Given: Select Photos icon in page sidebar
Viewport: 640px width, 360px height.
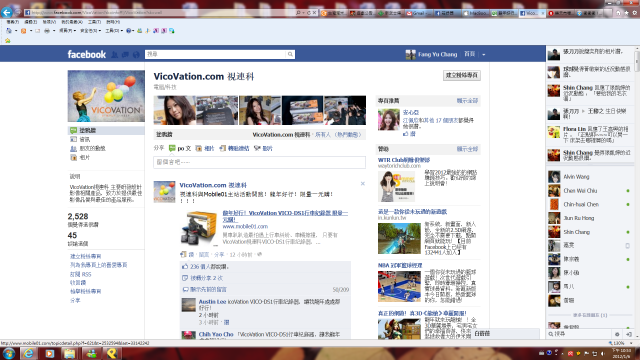Looking at the screenshot, I should (73, 157).
